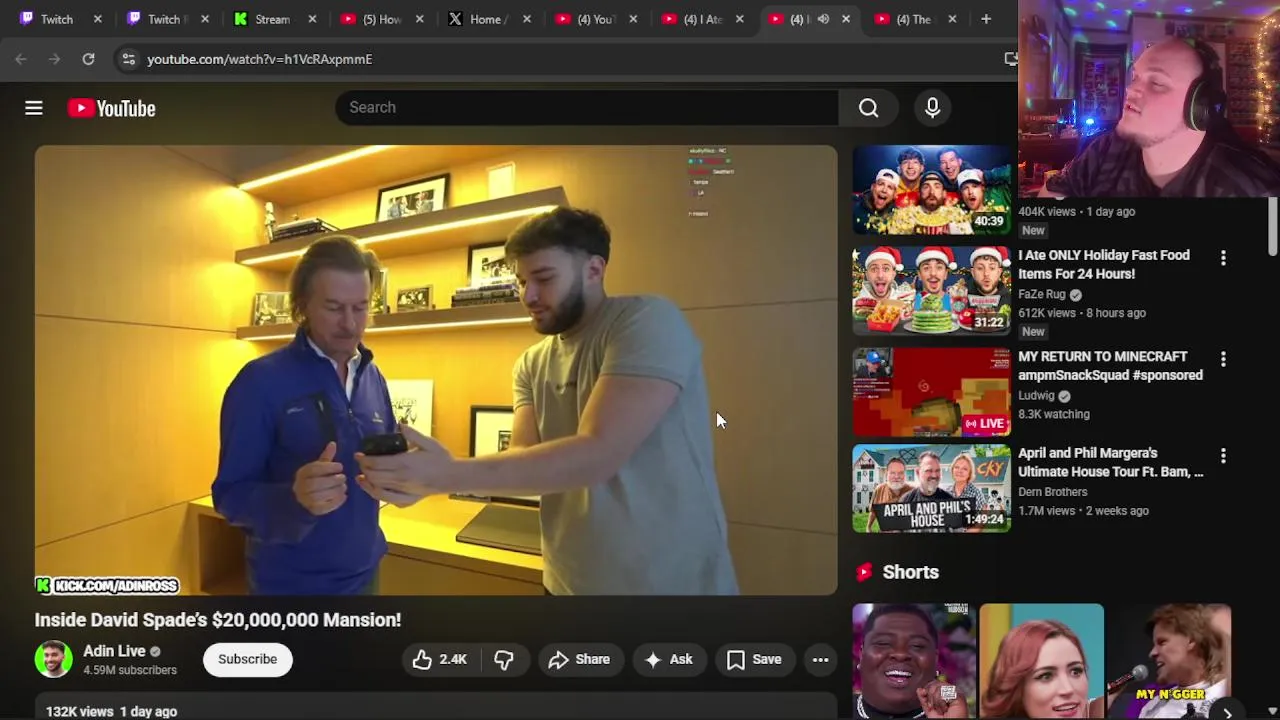Reload the page with refresh icon
Viewport: 1280px width, 720px height.
(x=88, y=59)
